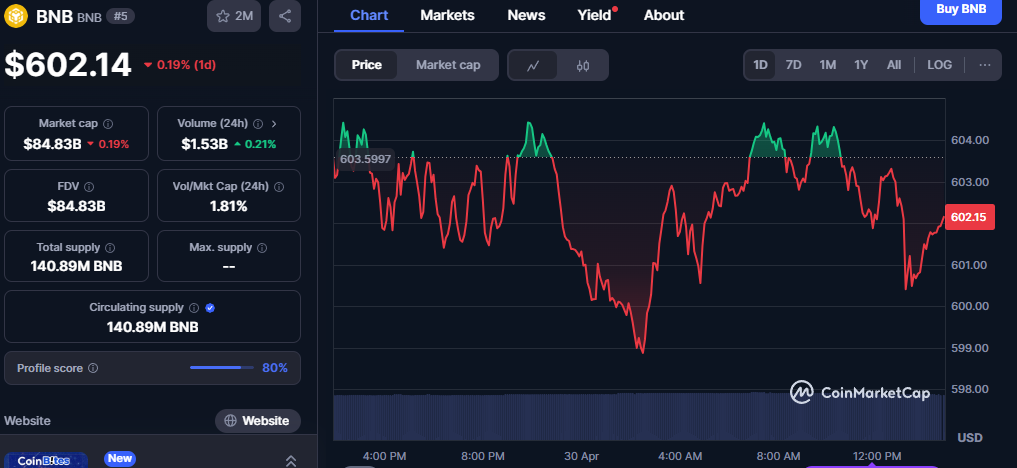Expand the collapsed panel double-chevron
This screenshot has height=468, width=1017.
[x=291, y=461]
